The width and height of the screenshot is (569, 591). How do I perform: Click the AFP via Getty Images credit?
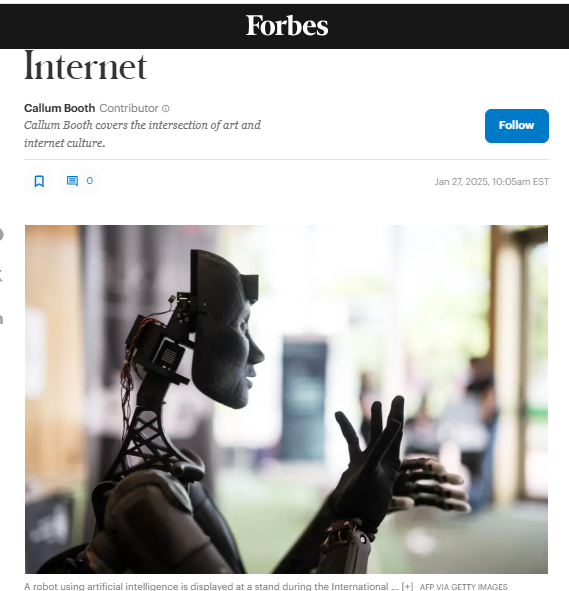(x=463, y=587)
